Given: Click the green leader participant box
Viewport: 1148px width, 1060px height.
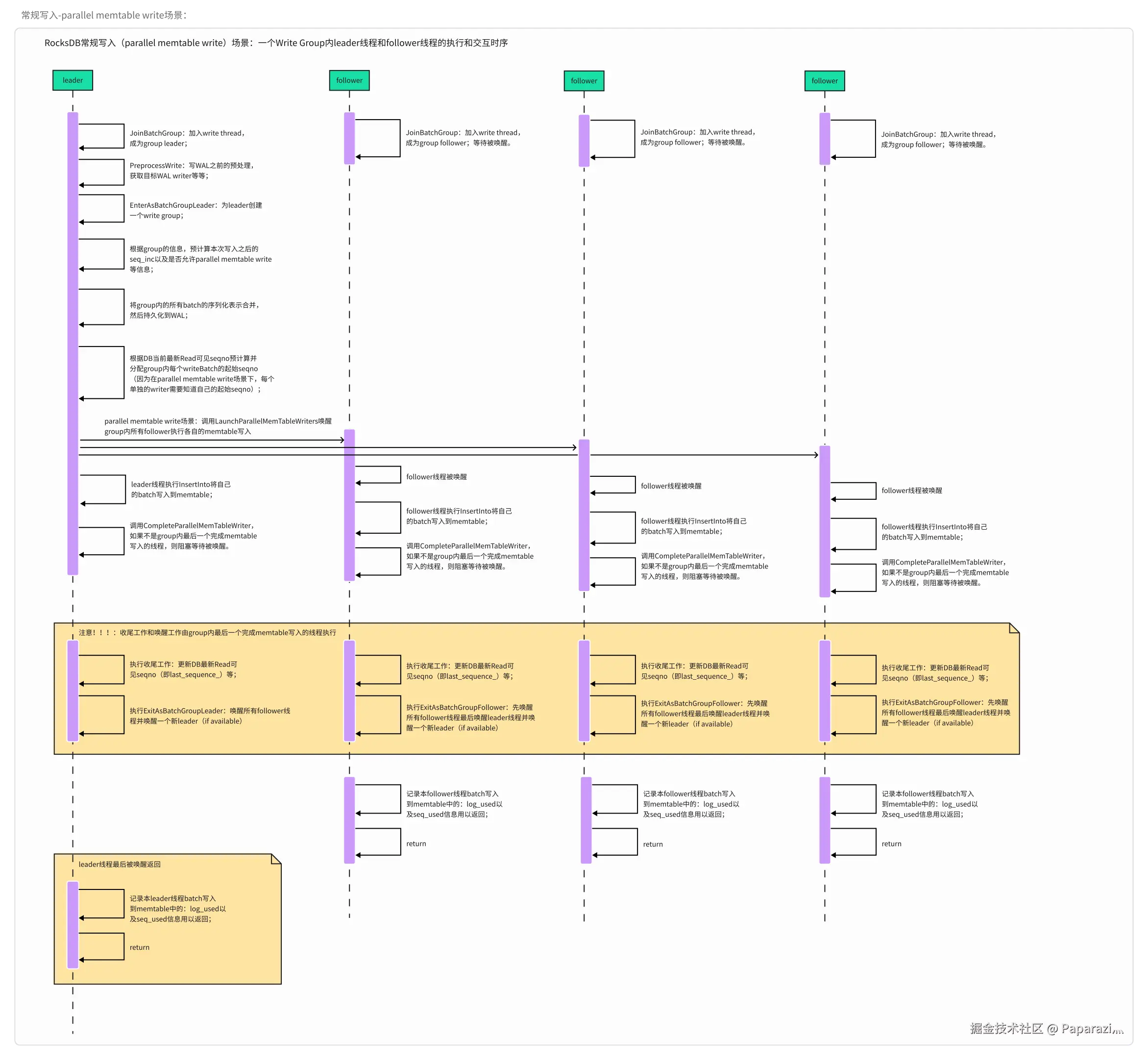Looking at the screenshot, I should coord(72,80).
